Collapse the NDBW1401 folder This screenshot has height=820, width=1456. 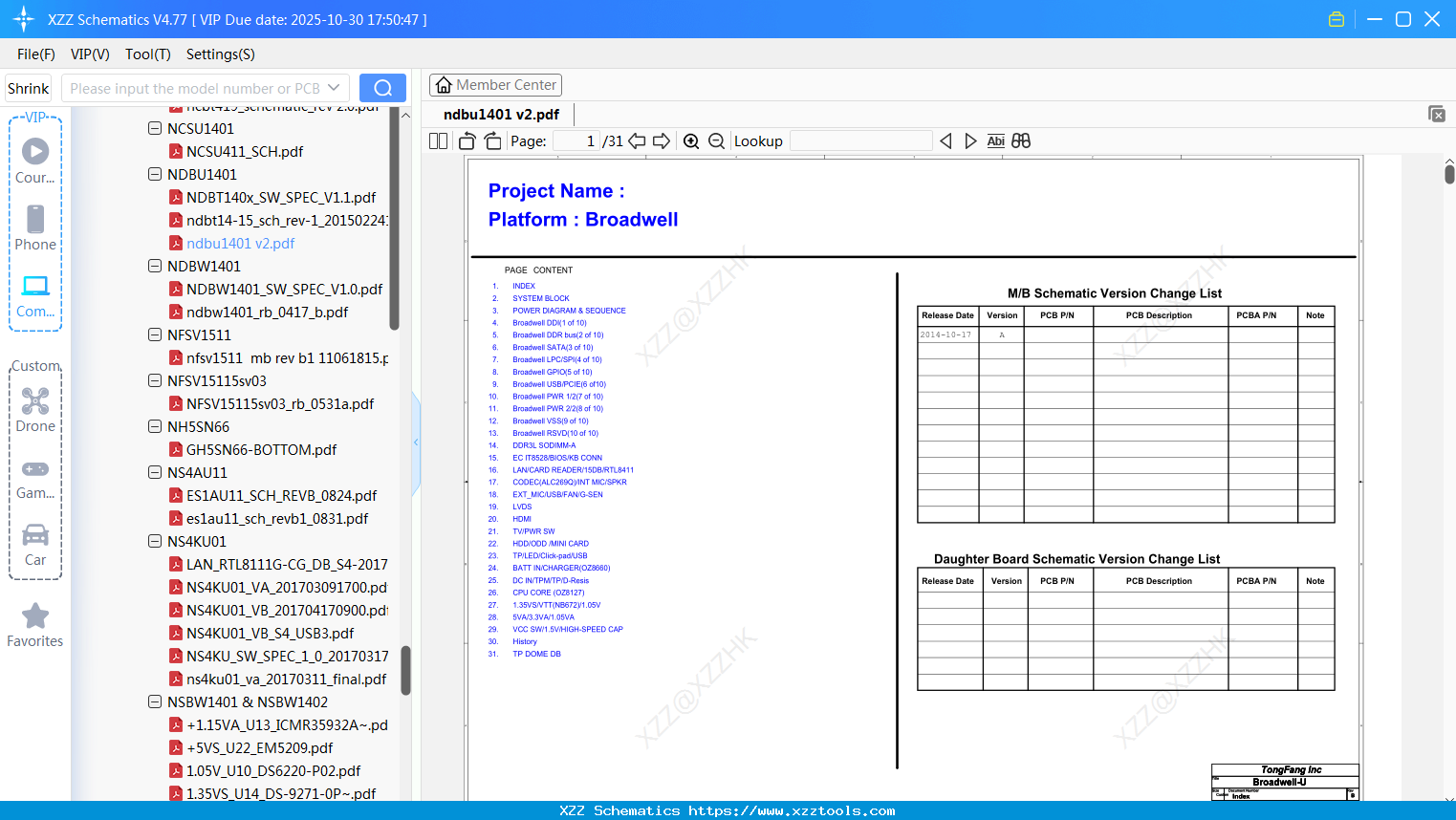tap(155, 266)
